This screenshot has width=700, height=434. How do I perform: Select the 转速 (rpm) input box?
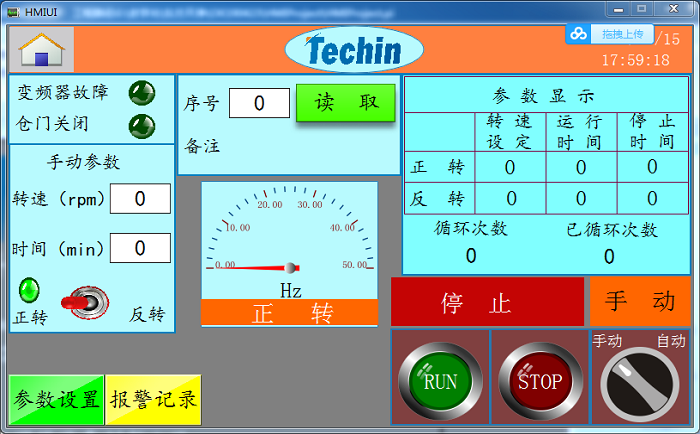pyautogui.click(x=139, y=199)
